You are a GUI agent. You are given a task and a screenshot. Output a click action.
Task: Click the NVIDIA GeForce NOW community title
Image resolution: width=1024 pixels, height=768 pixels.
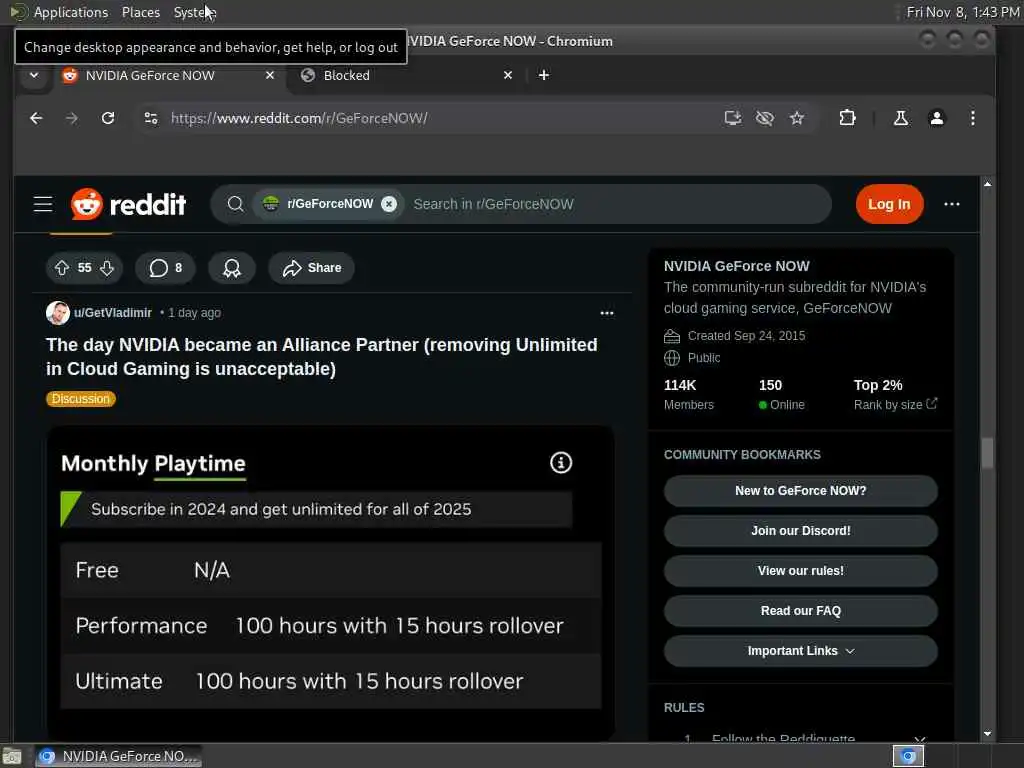pyautogui.click(x=737, y=266)
